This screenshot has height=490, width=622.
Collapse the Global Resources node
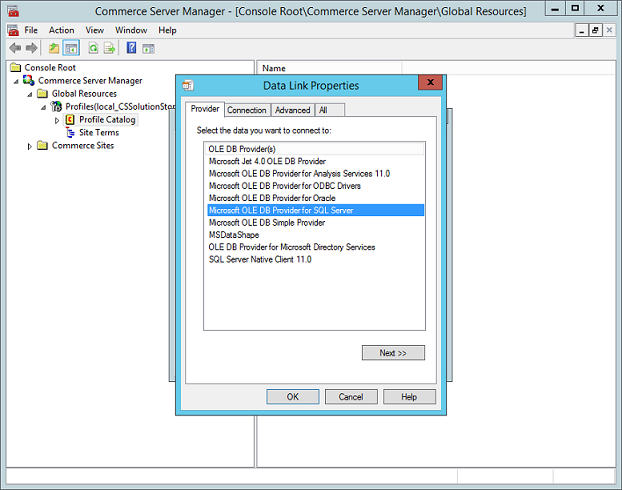[x=30, y=94]
